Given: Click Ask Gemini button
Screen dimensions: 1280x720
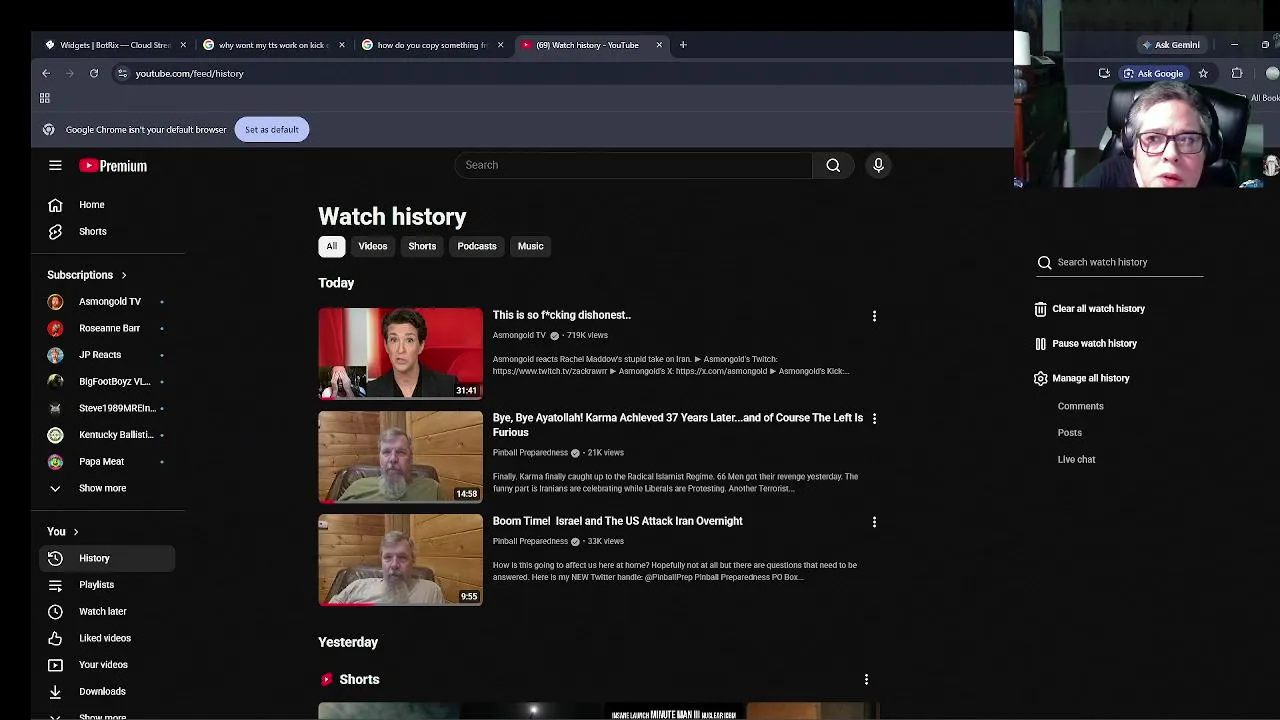Looking at the screenshot, I should tap(1171, 45).
